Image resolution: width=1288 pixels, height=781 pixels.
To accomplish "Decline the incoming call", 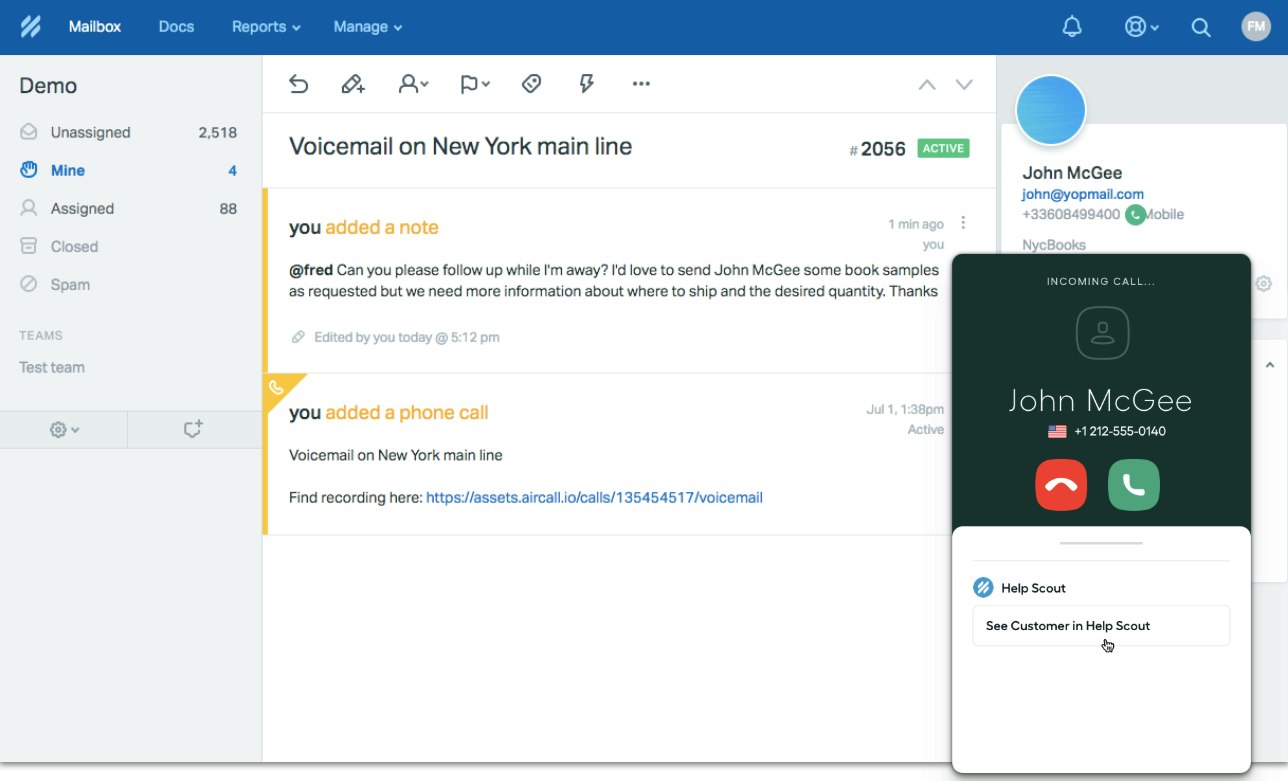I will (x=1061, y=485).
